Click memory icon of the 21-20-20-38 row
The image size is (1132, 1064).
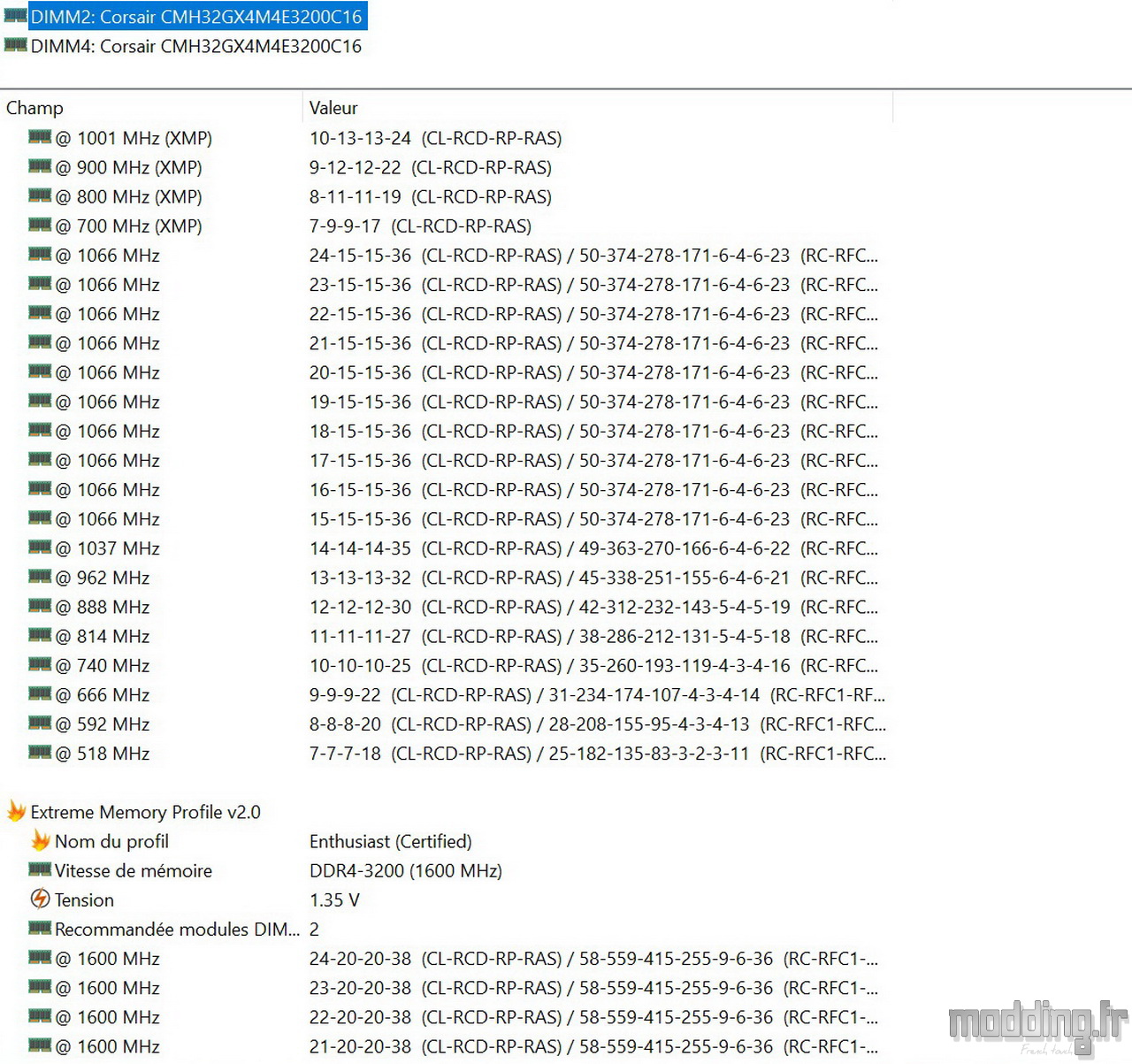tap(40, 1045)
